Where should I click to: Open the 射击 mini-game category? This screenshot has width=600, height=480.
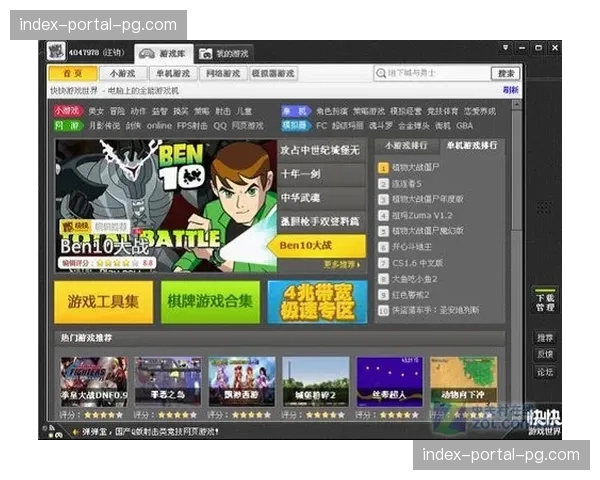click(223, 111)
